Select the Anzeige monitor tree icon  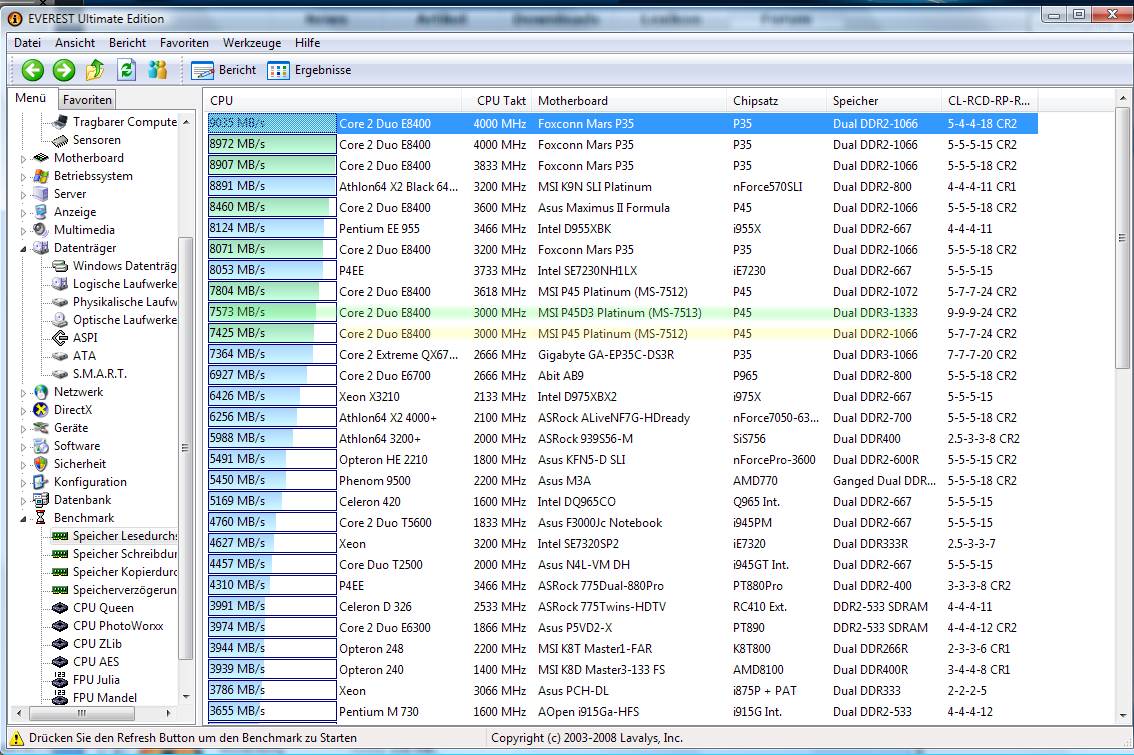[x=41, y=212]
